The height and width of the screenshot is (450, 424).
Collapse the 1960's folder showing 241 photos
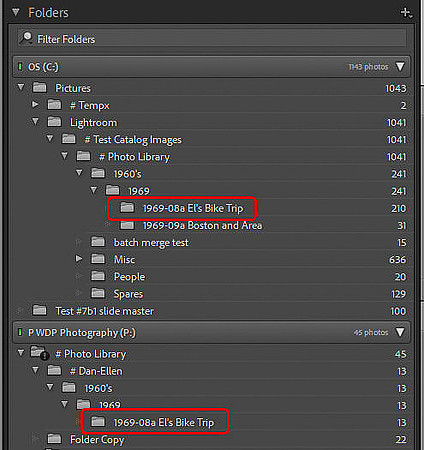pos(79,173)
